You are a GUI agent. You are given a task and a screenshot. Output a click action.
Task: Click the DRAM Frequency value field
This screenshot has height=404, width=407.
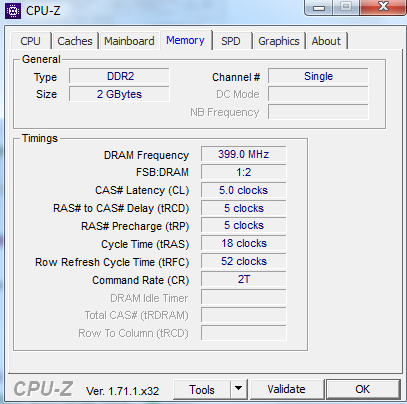(244, 154)
